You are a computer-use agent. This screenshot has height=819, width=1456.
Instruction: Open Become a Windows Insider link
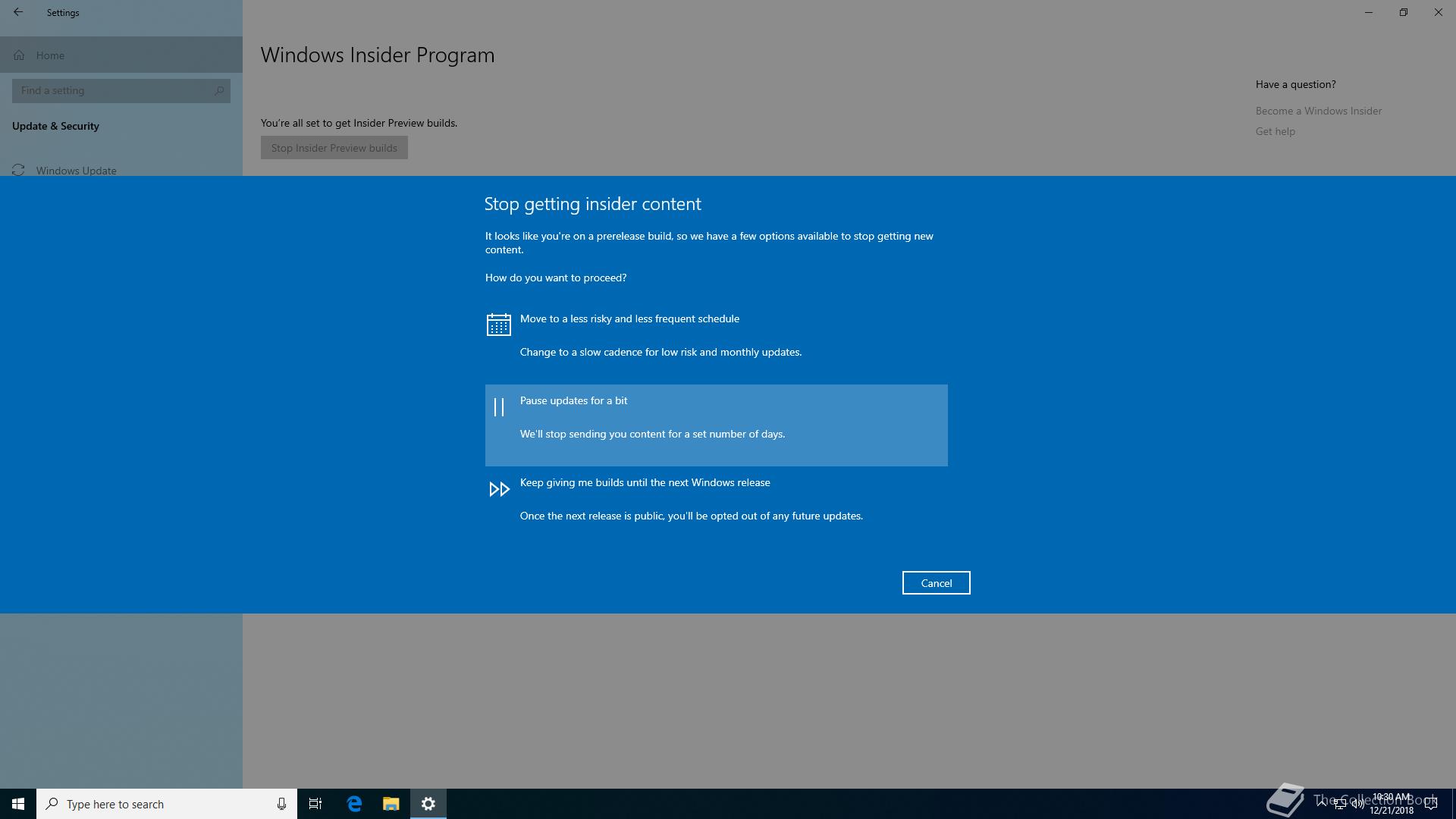click(1318, 111)
